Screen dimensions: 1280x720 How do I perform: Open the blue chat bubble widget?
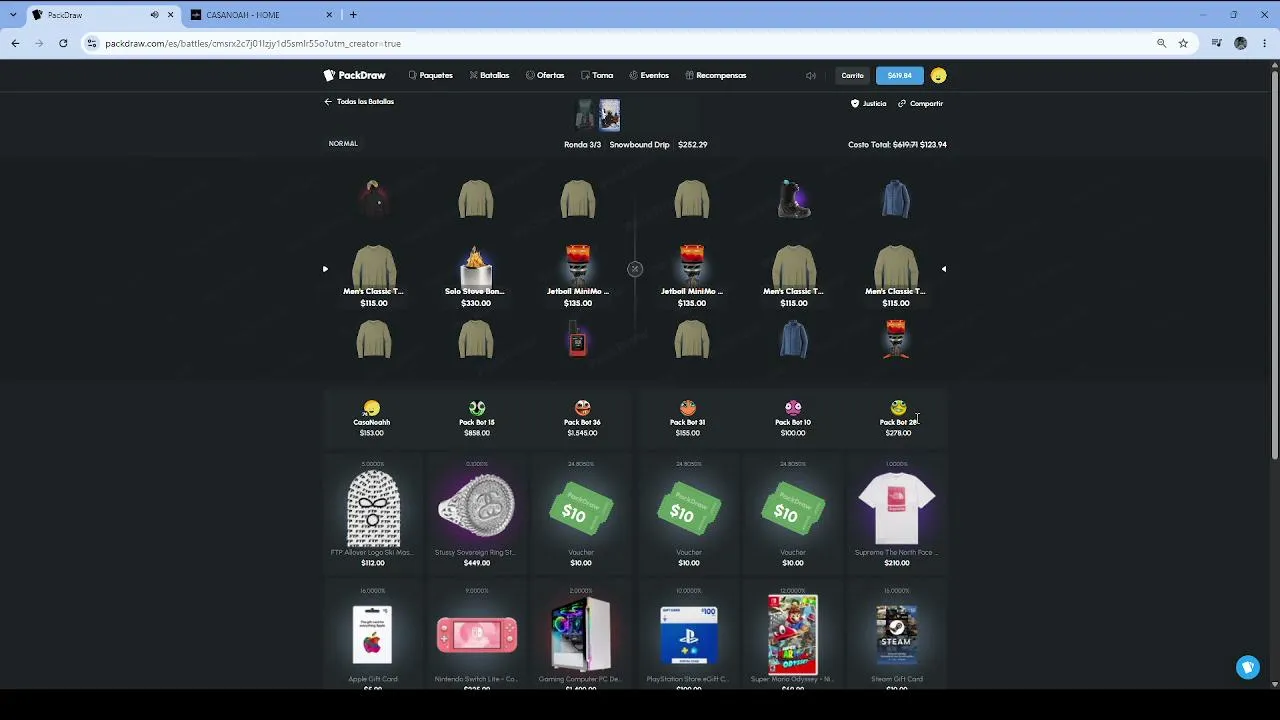1248,667
